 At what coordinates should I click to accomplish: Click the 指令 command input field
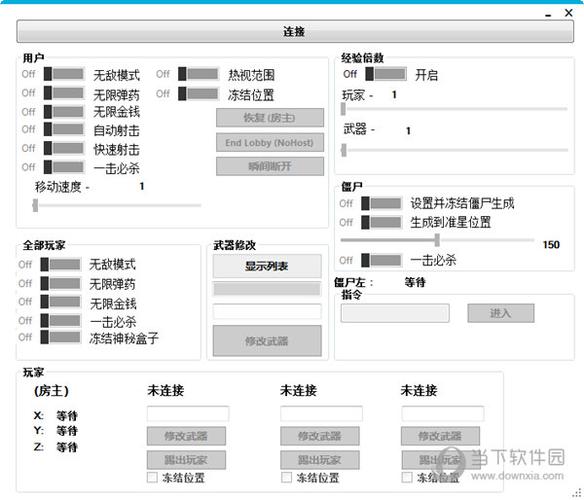tap(395, 313)
